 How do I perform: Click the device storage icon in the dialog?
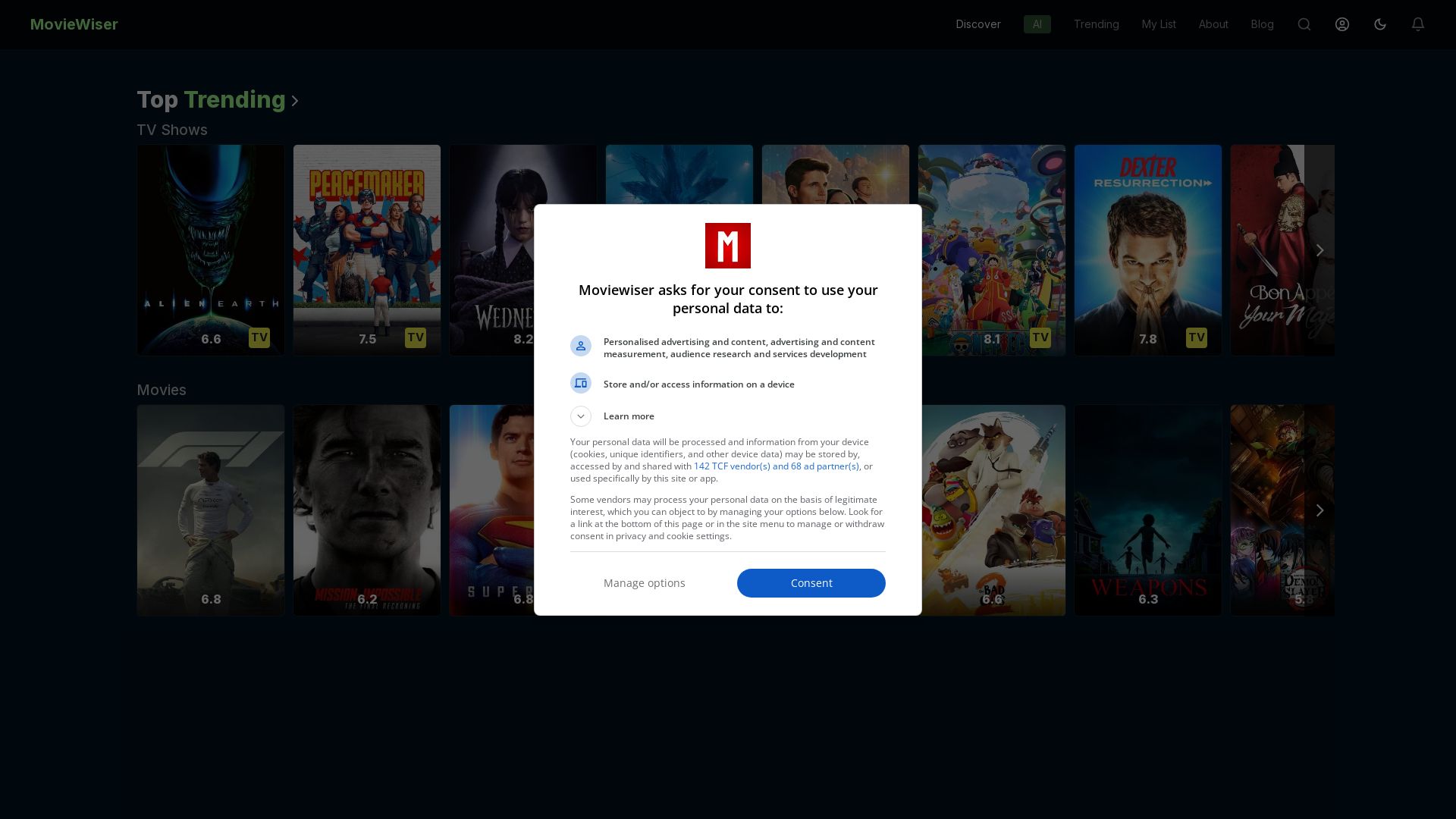581,383
